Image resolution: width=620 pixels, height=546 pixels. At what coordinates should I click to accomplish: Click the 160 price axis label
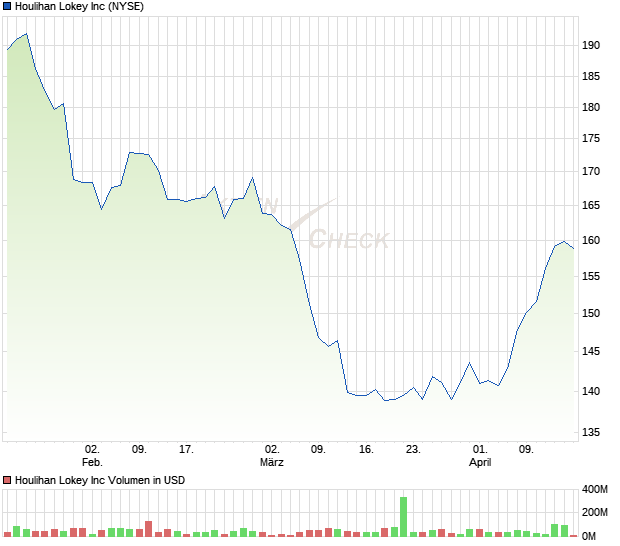click(x=591, y=240)
